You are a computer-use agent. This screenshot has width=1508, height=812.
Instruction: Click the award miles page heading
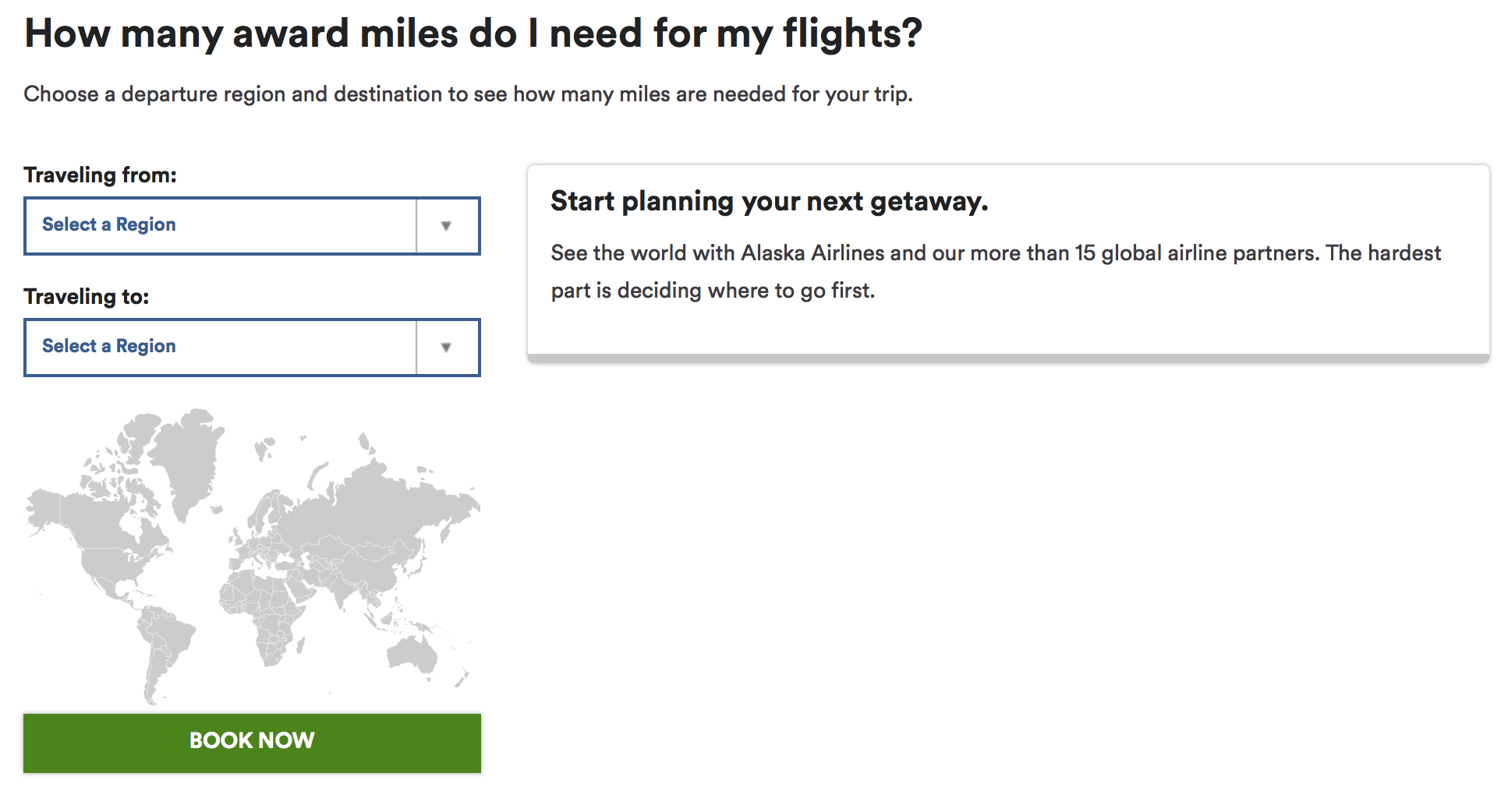point(473,34)
